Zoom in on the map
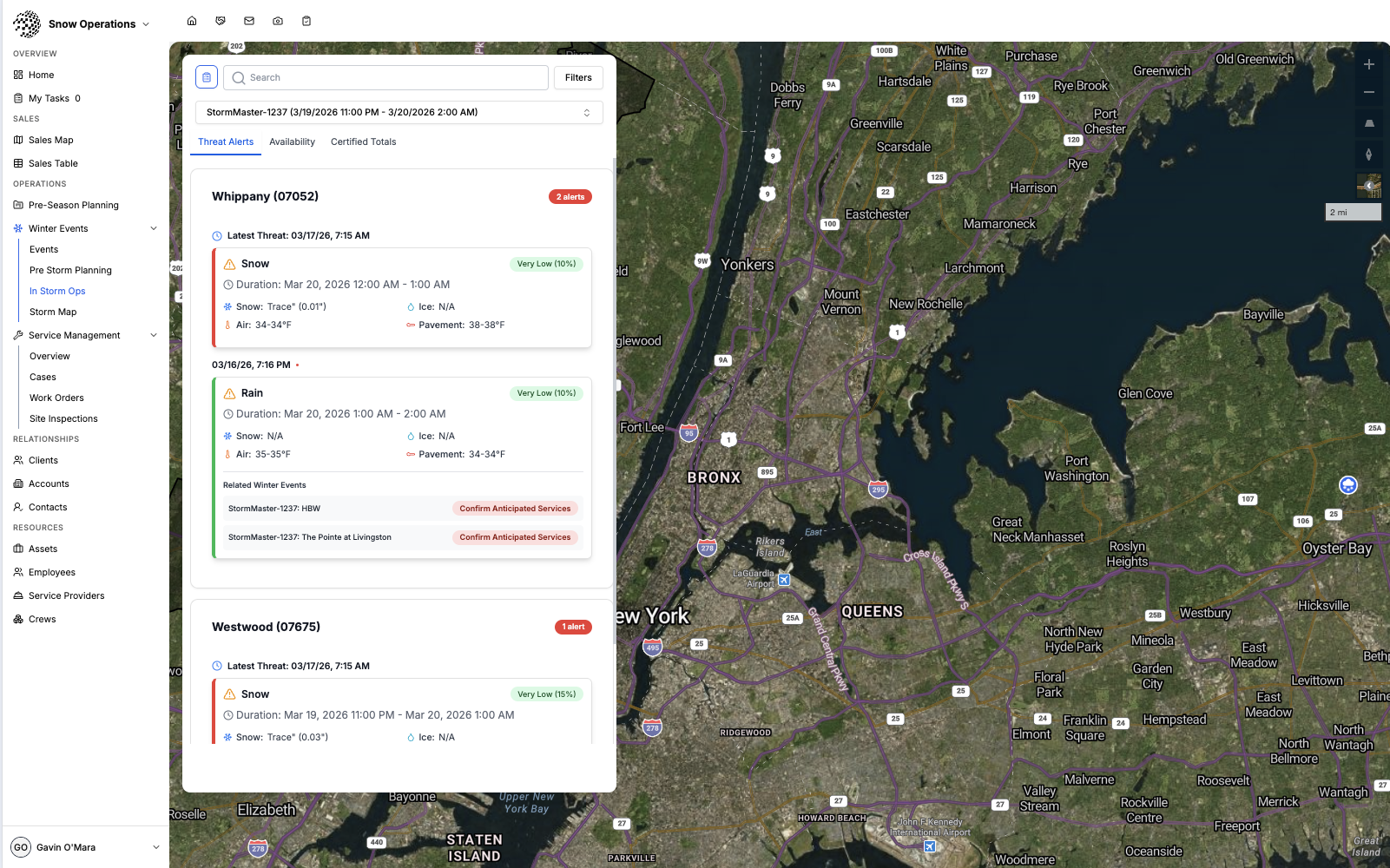 [1368, 65]
